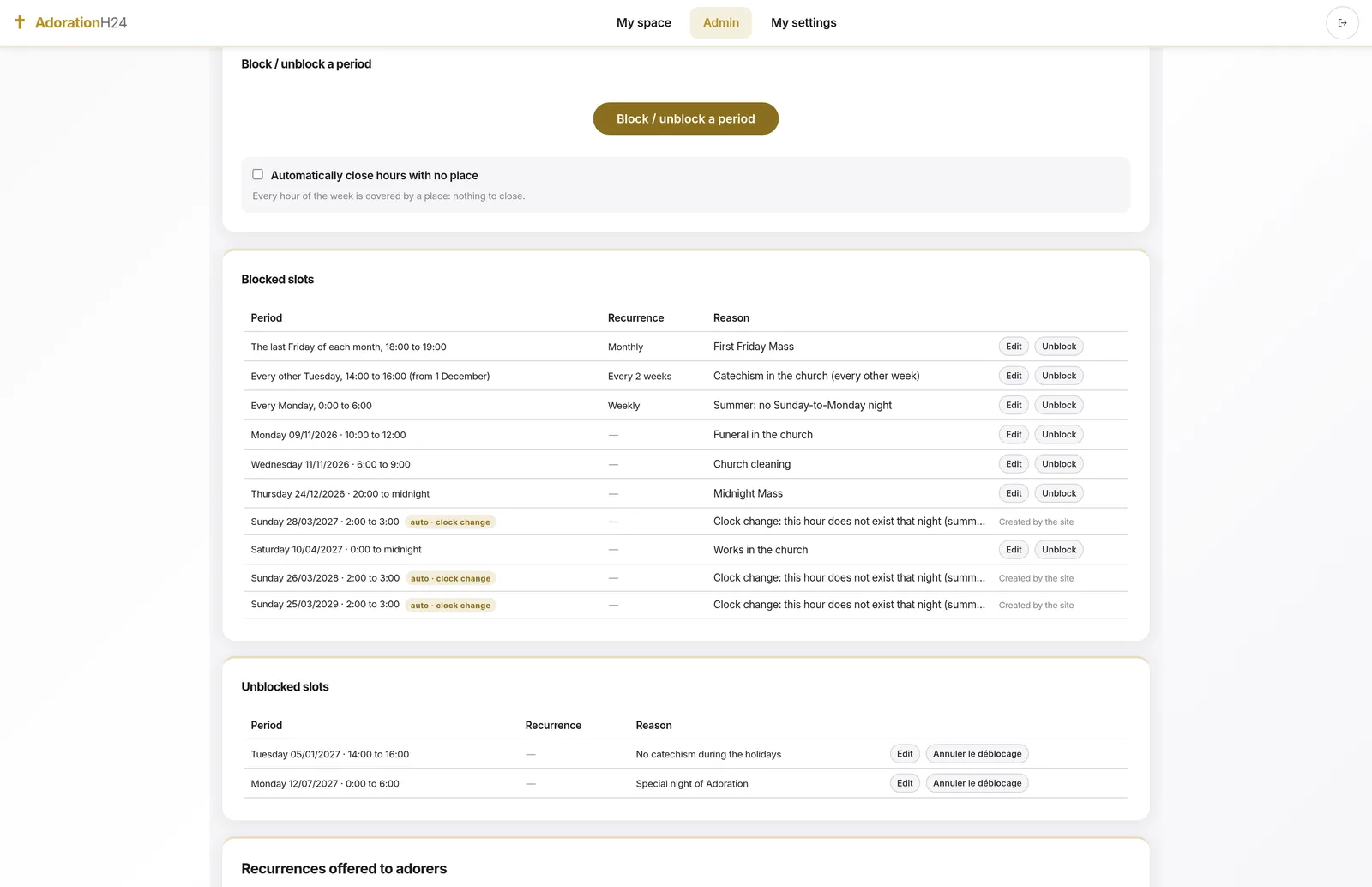This screenshot has width=1372, height=887.
Task: Click the 'Every 2 weeks' recurrence cell
Action: click(640, 377)
